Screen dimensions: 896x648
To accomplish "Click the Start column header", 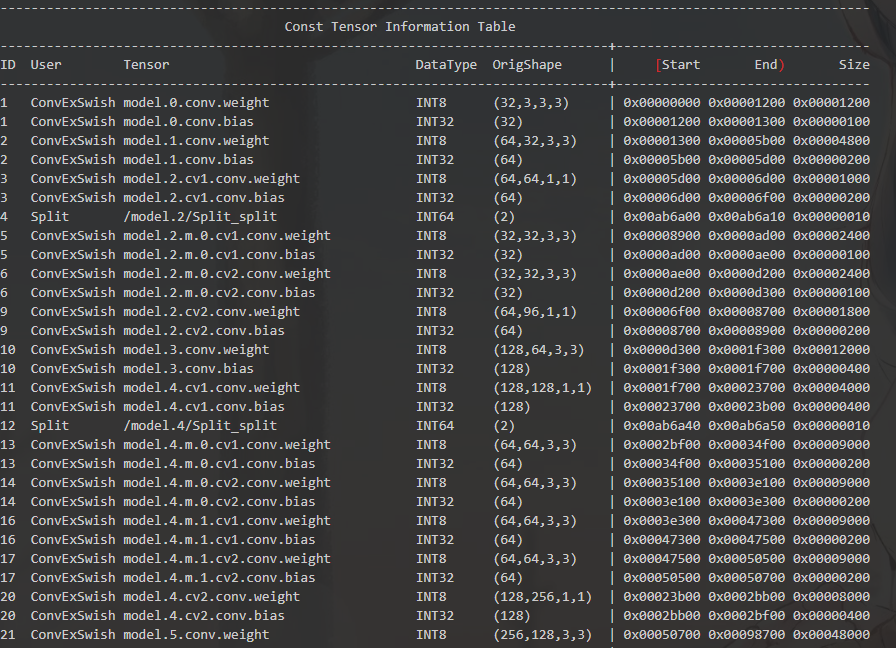I will tap(680, 65).
